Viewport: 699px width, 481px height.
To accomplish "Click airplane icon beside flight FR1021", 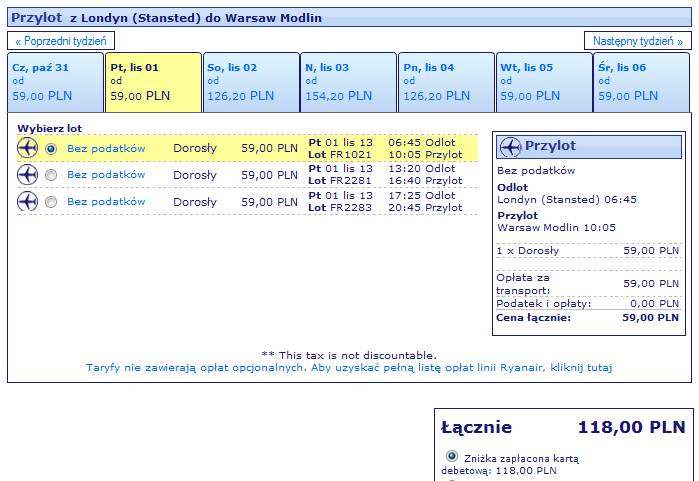I will 27,148.
